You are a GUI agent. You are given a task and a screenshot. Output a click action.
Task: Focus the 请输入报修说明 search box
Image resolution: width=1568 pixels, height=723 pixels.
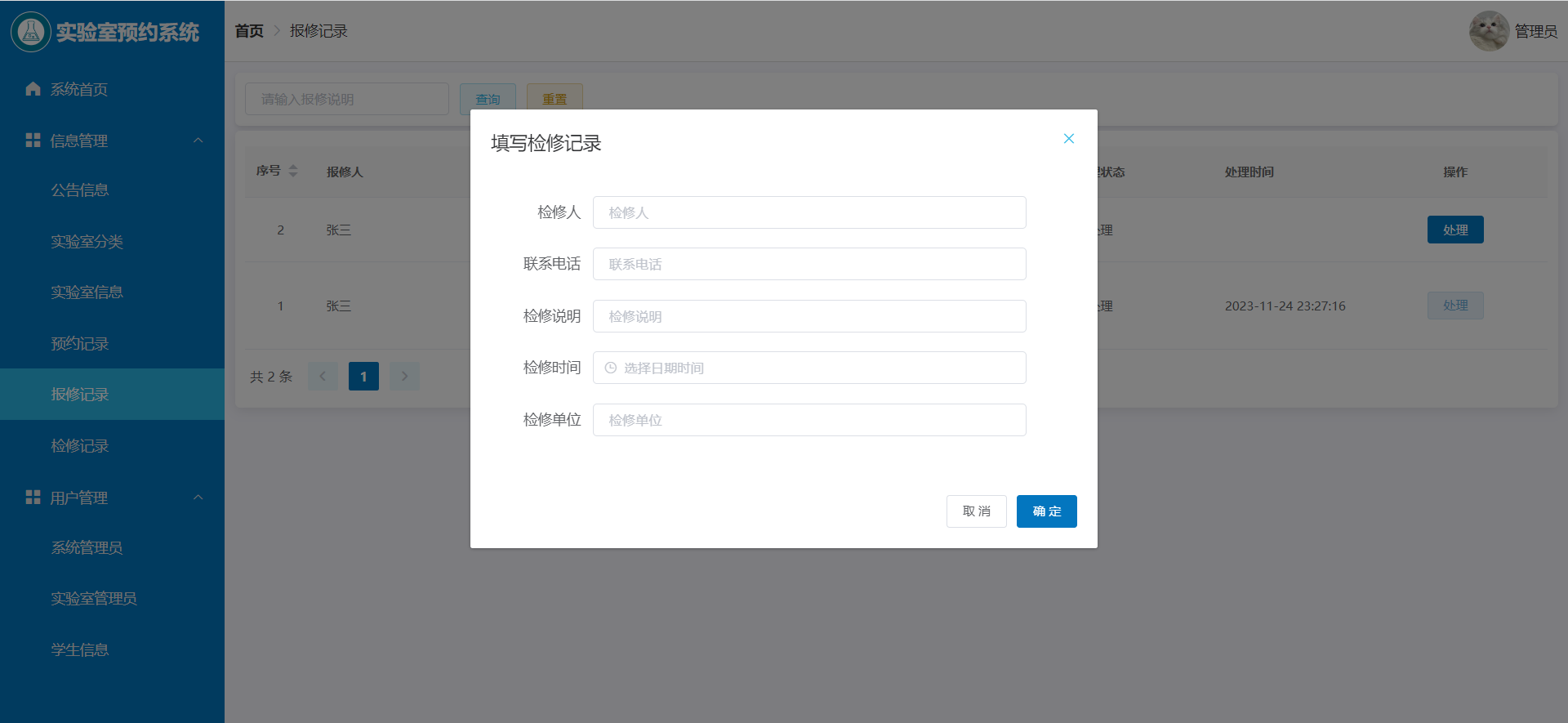click(347, 99)
